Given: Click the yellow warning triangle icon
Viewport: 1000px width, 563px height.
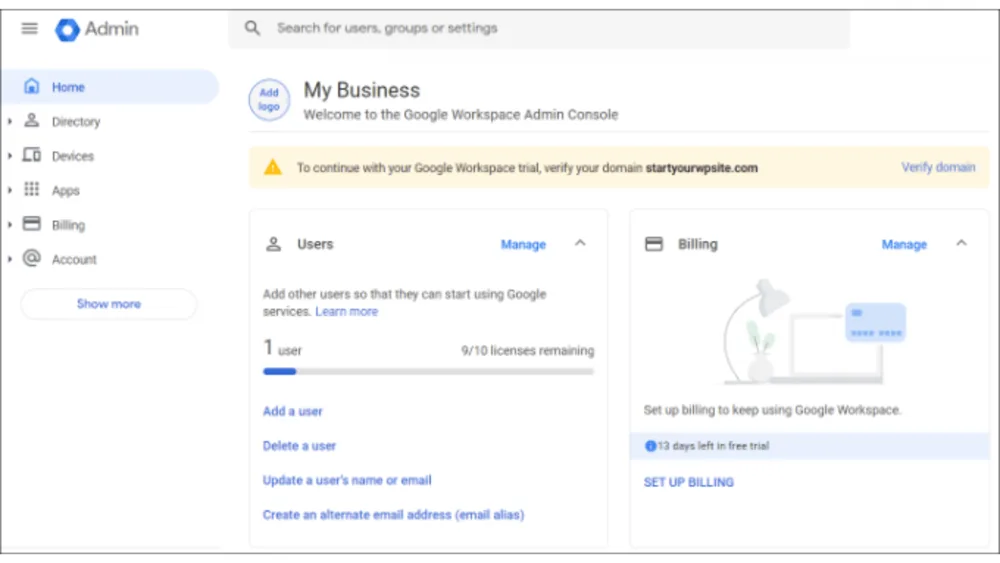Looking at the screenshot, I should [x=273, y=167].
